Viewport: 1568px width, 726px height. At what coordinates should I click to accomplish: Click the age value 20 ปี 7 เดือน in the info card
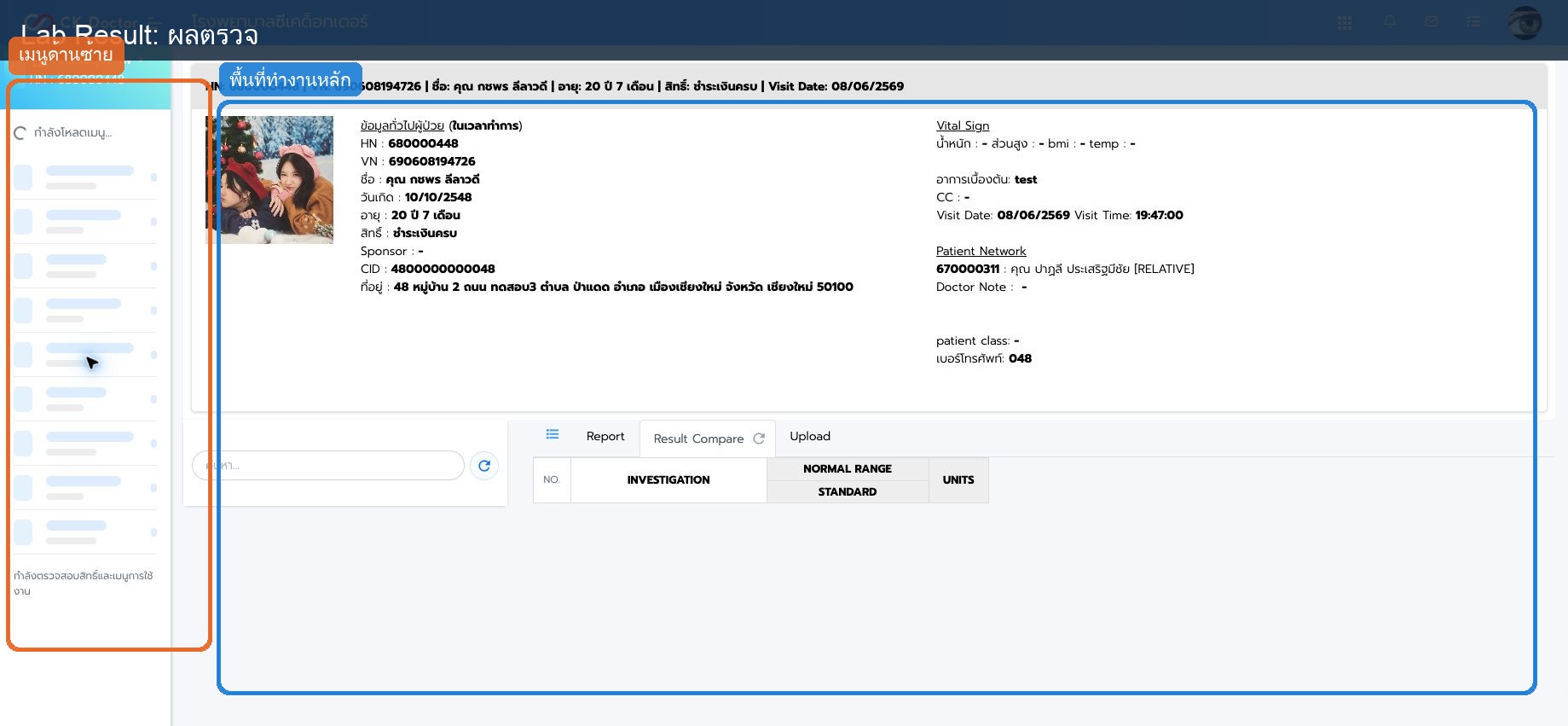(x=425, y=215)
